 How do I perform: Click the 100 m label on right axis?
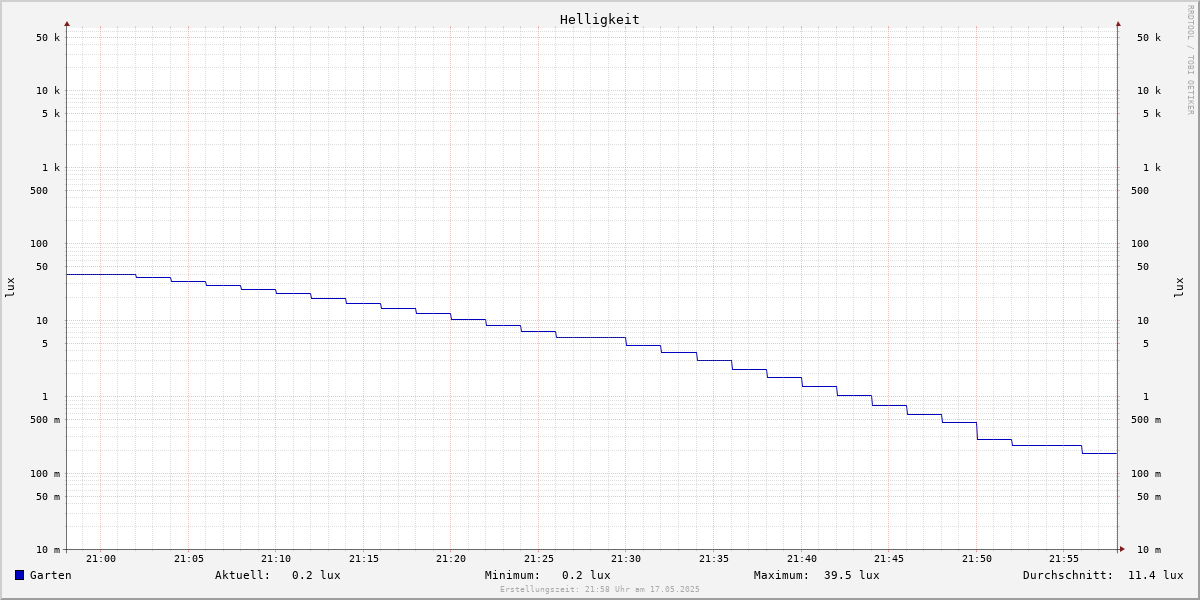1146,474
